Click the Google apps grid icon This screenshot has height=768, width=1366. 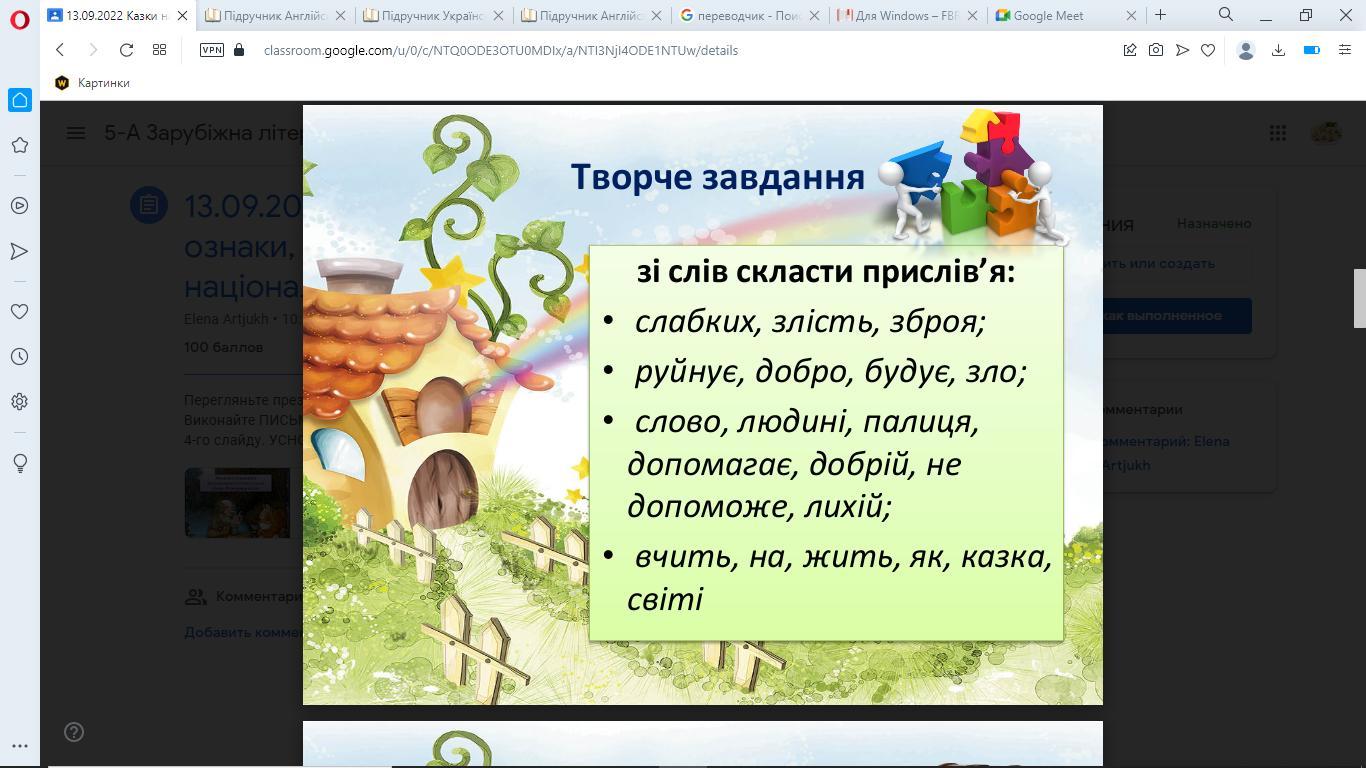coord(1277,133)
